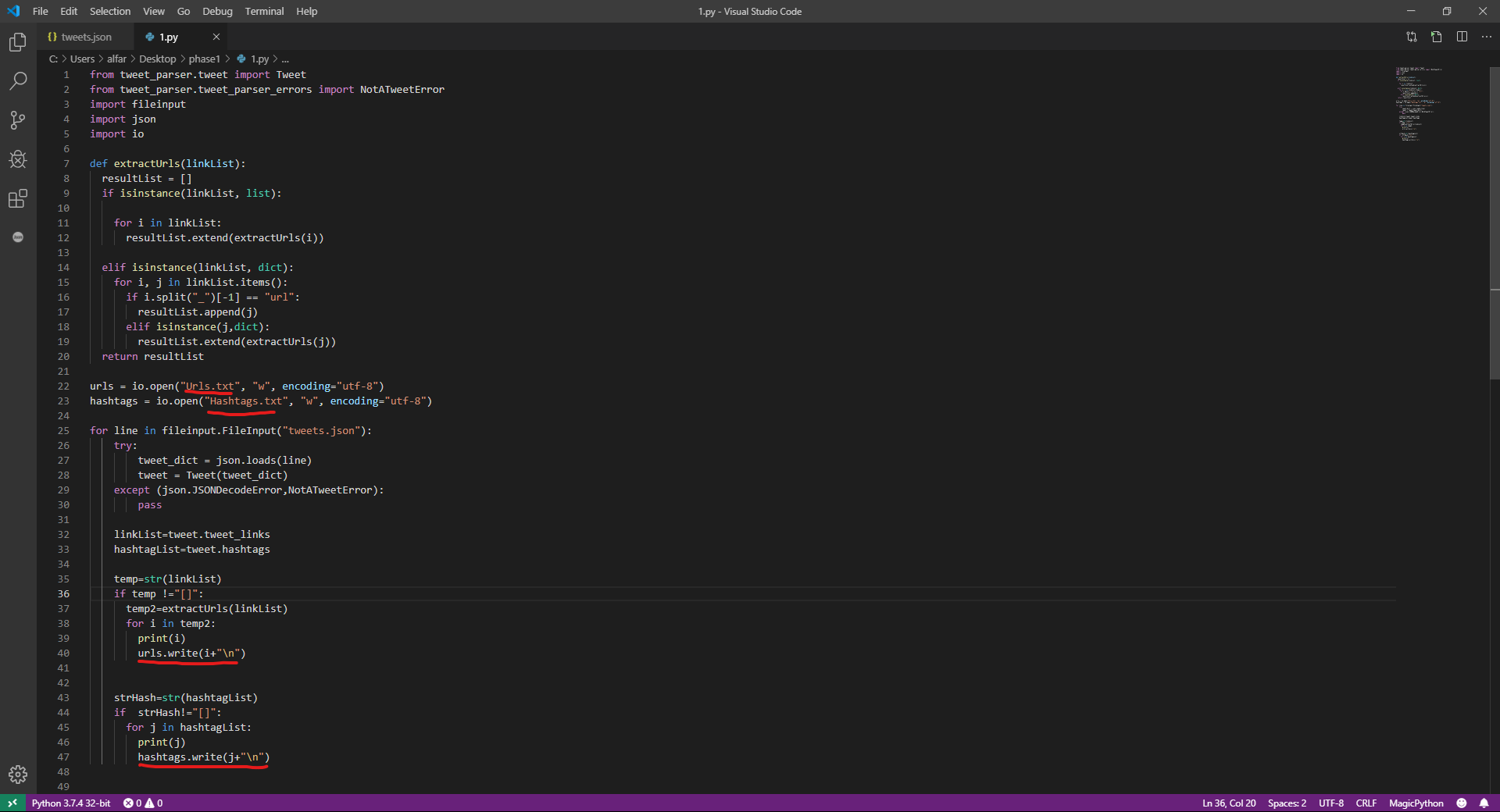Screen dimensions: 1500x812
Task: Click 'def extractUrls' on line 7
Action: [134, 163]
